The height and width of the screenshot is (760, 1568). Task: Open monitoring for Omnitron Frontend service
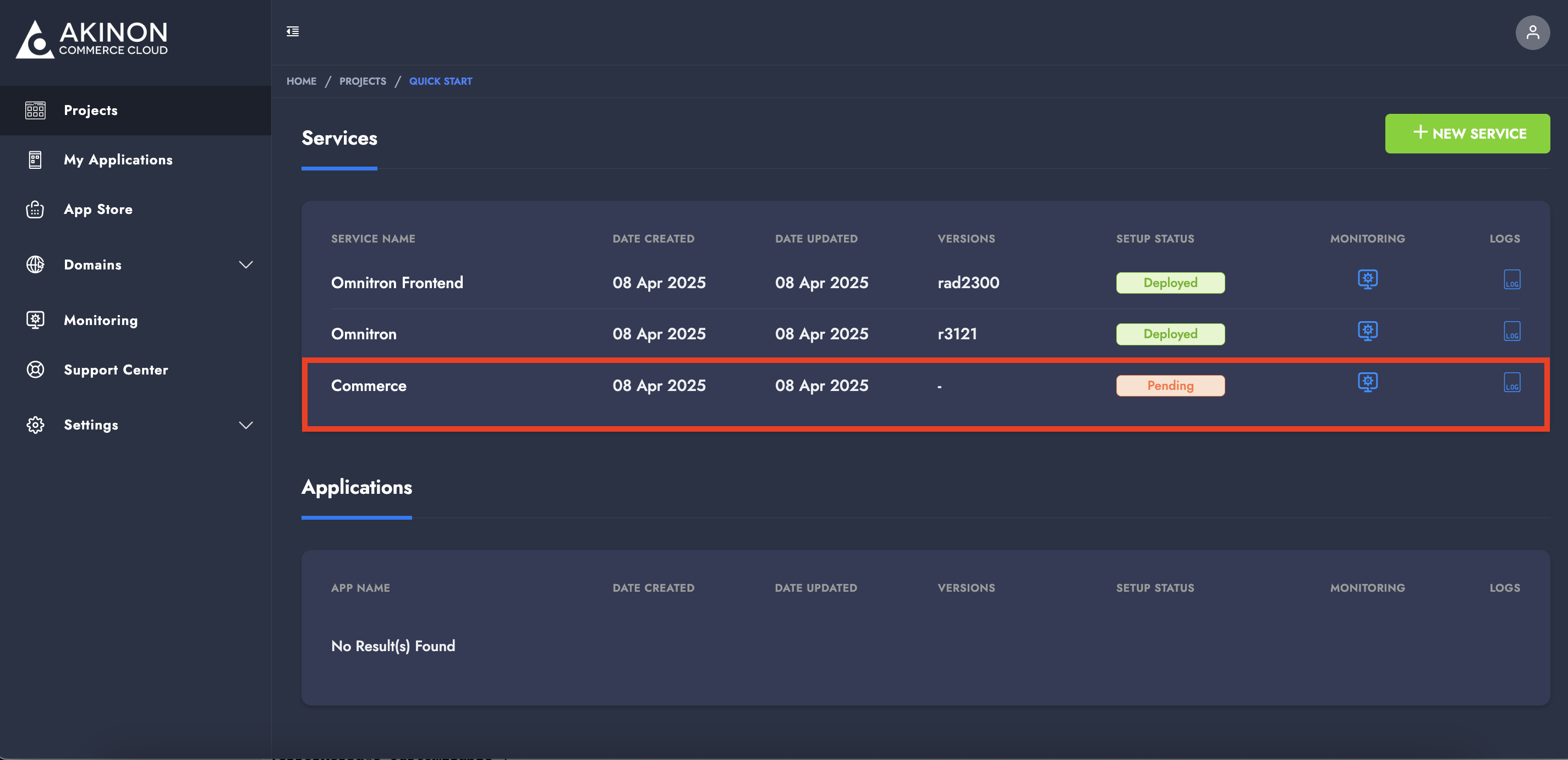(1367, 279)
